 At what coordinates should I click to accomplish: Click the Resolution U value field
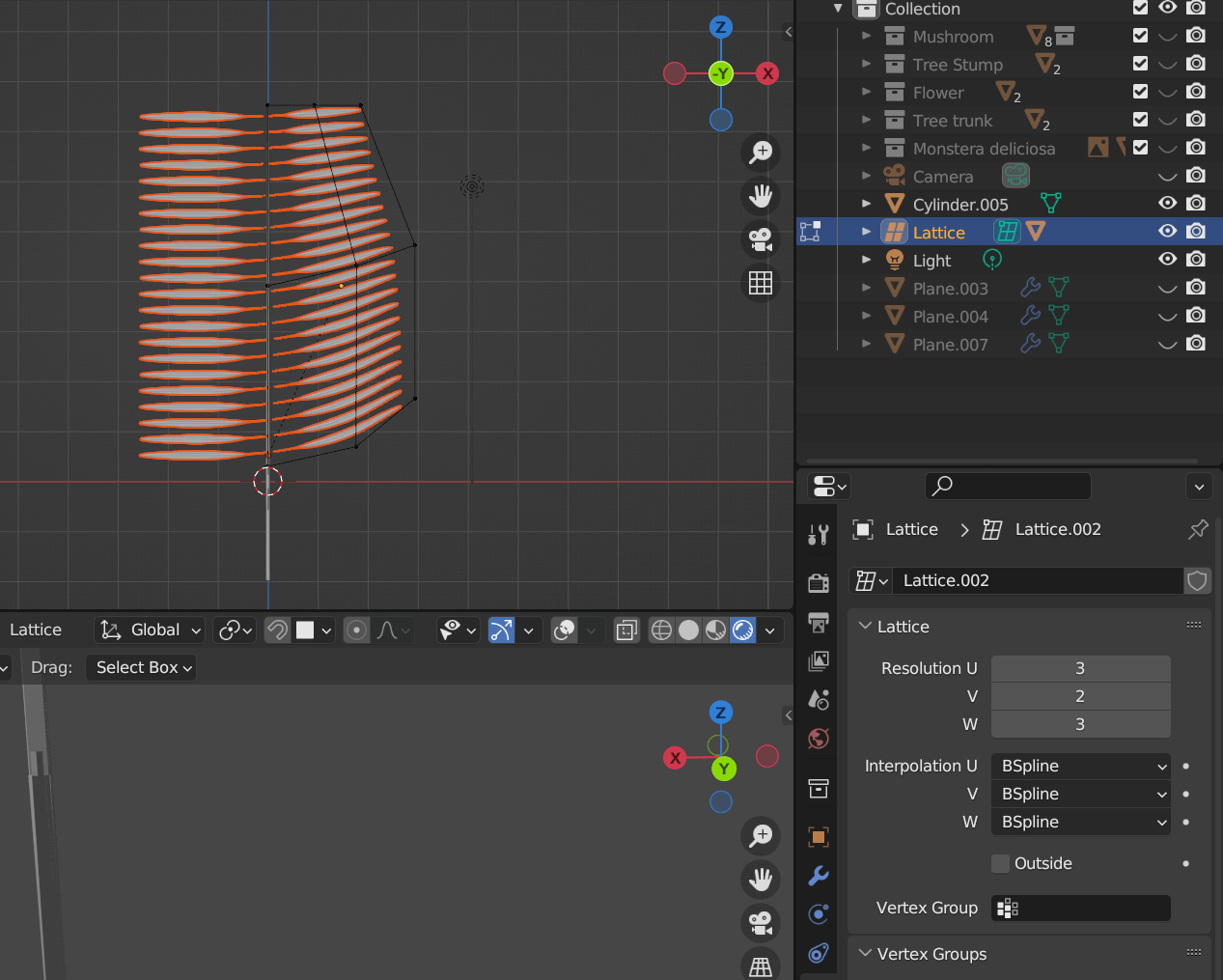[1080, 668]
